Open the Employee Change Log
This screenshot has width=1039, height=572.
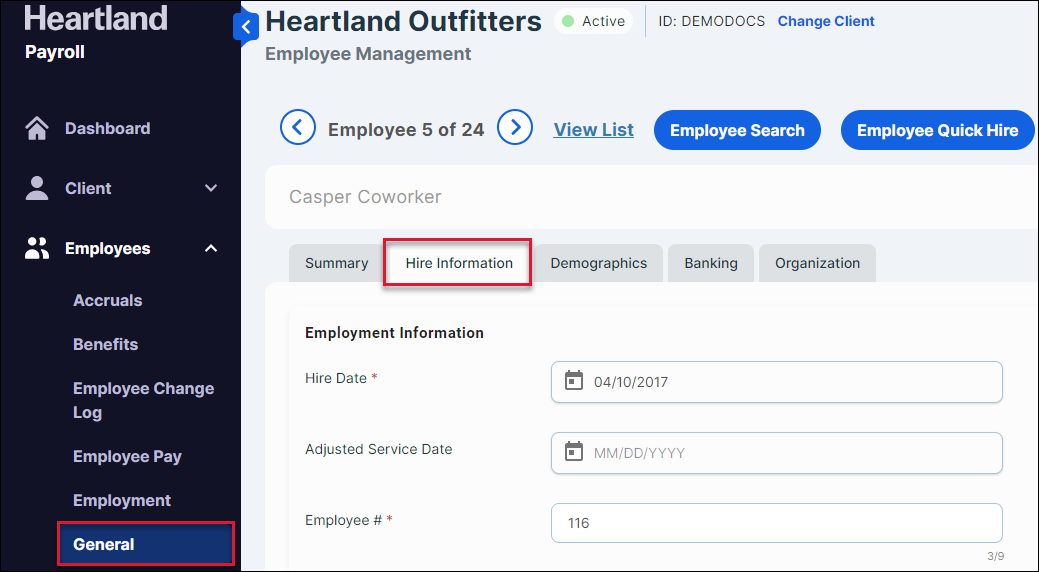click(x=143, y=400)
